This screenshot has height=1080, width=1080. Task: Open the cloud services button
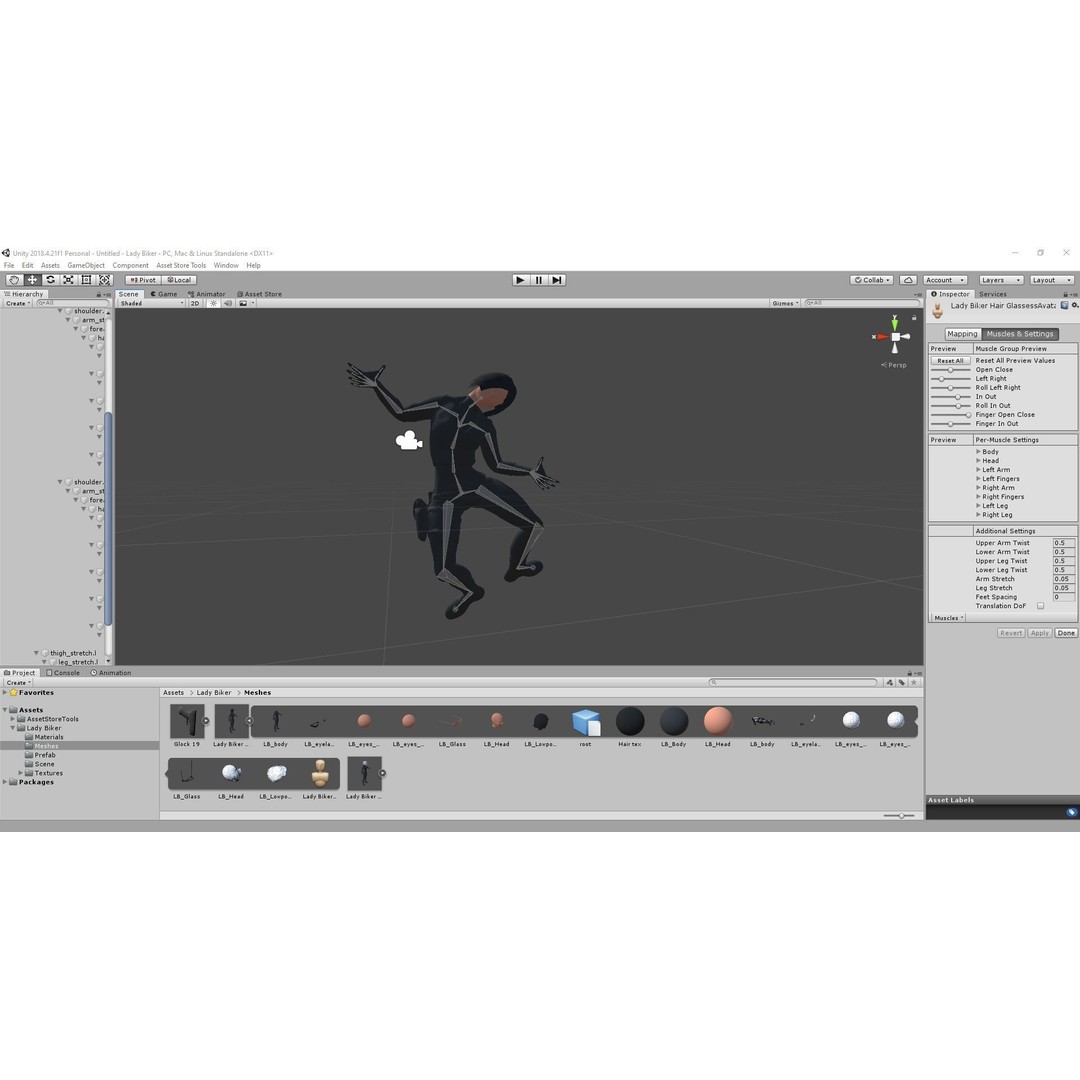[x=908, y=280]
